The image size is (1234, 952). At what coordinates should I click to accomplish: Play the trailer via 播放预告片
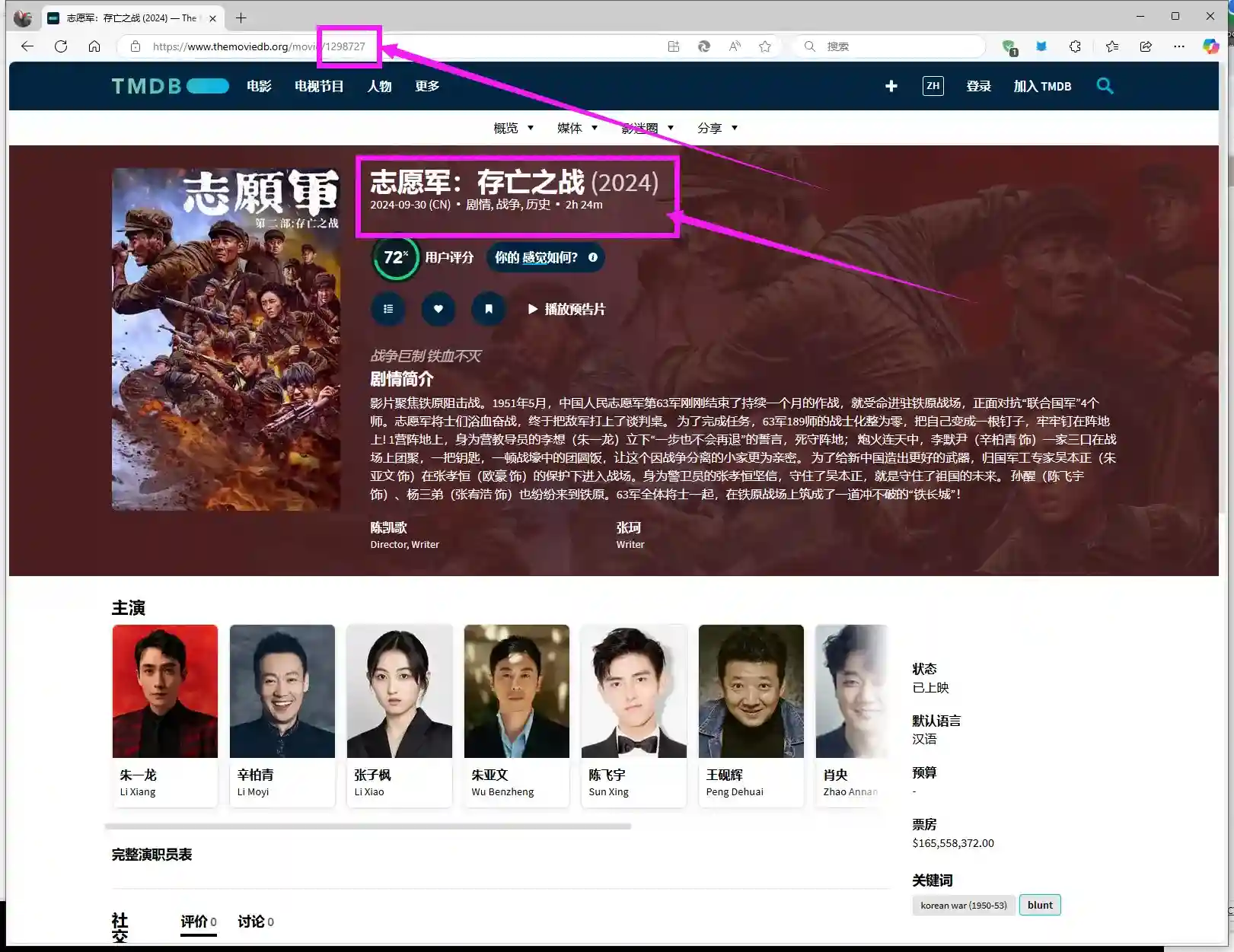566,309
